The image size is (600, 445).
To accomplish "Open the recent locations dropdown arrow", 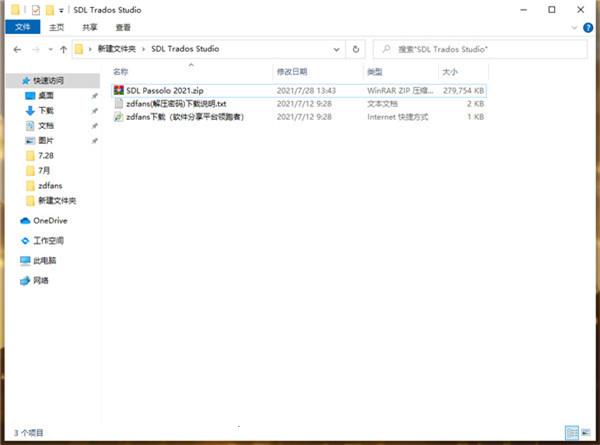I will [x=51, y=49].
